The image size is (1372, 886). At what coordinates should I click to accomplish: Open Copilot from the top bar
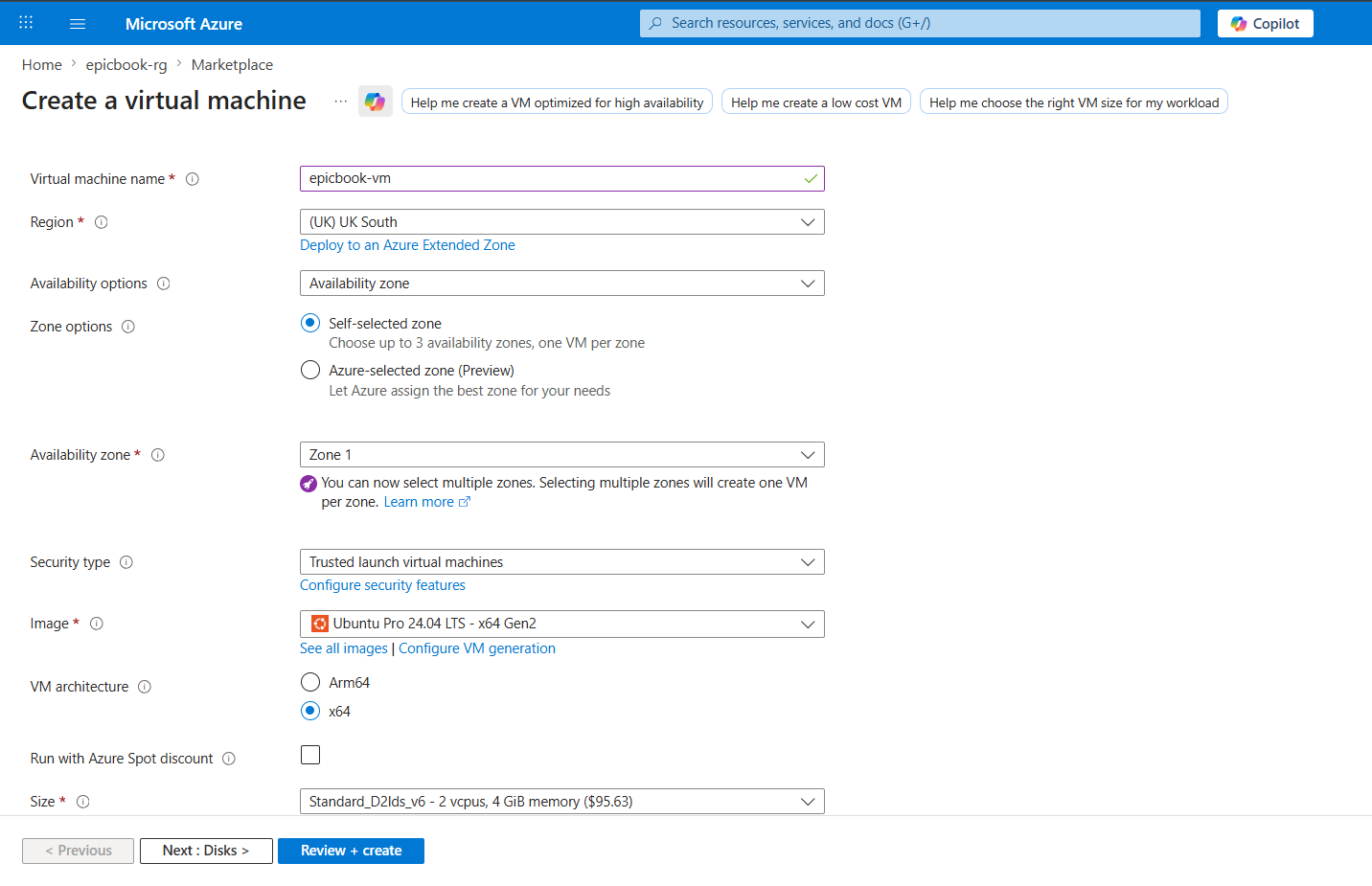point(1265,24)
